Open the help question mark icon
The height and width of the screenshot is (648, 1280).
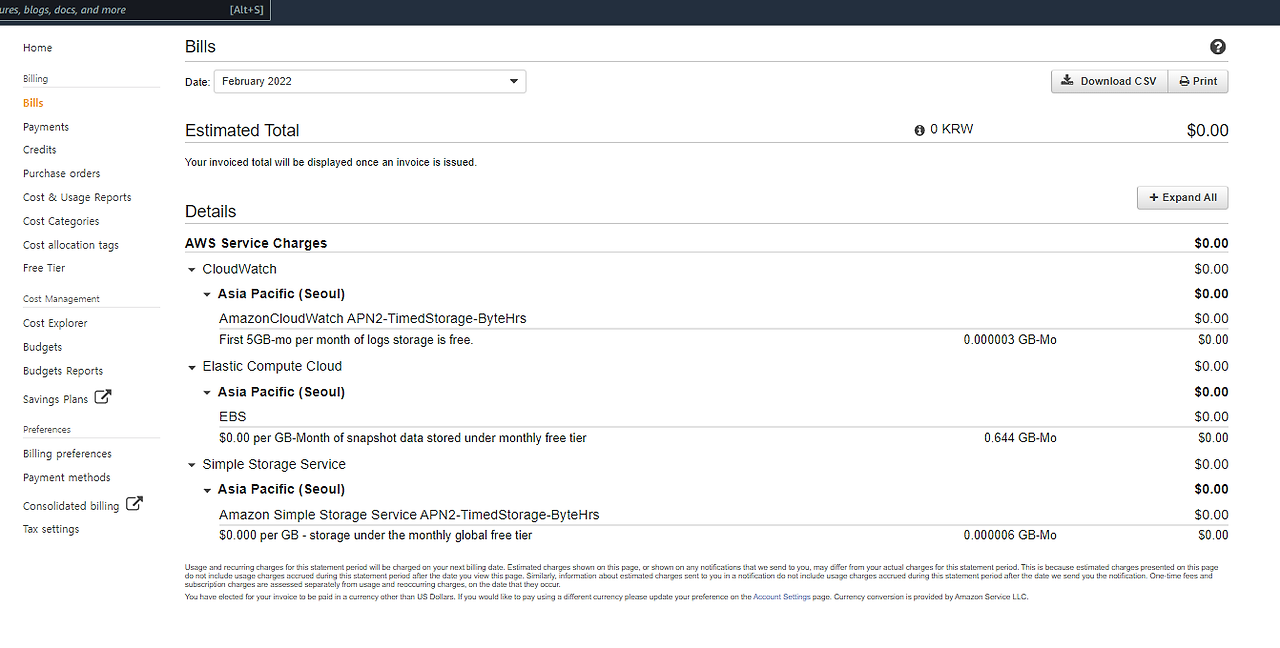click(x=1217, y=47)
